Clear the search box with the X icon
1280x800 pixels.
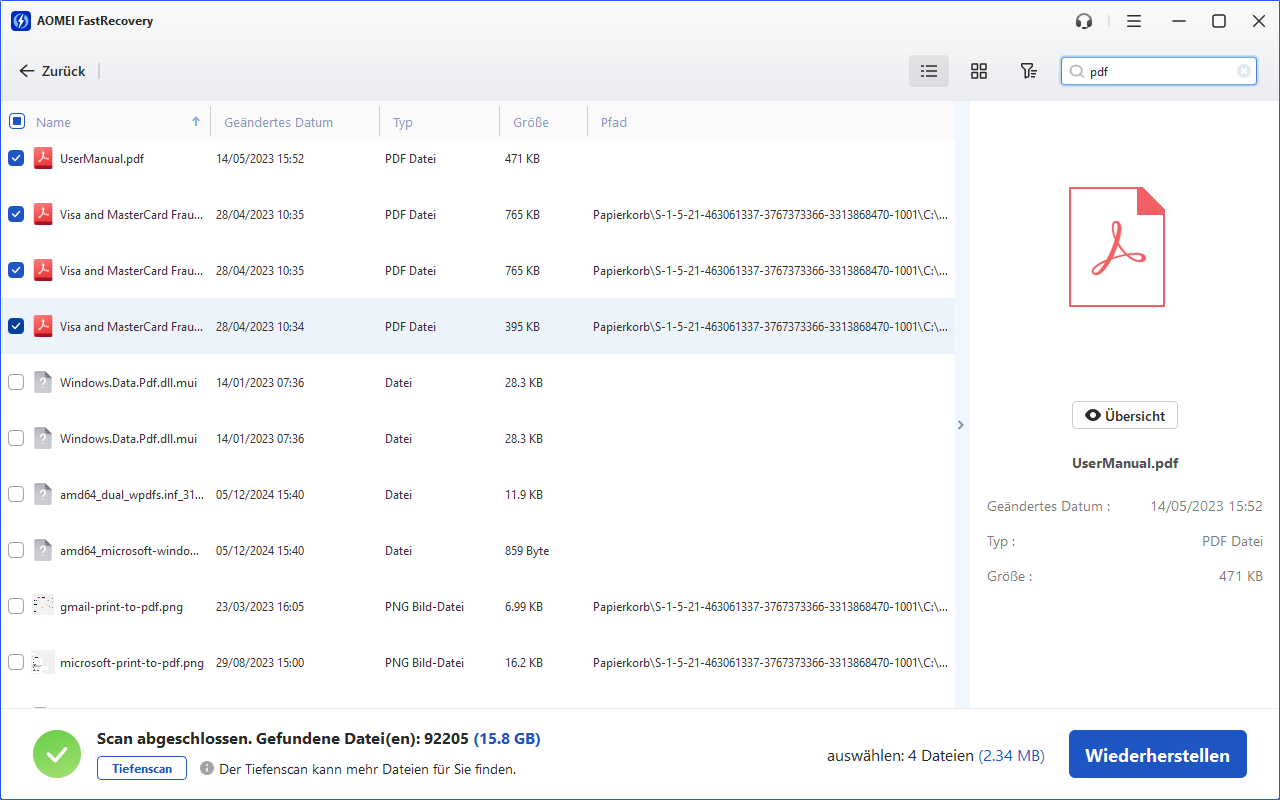coord(1243,71)
